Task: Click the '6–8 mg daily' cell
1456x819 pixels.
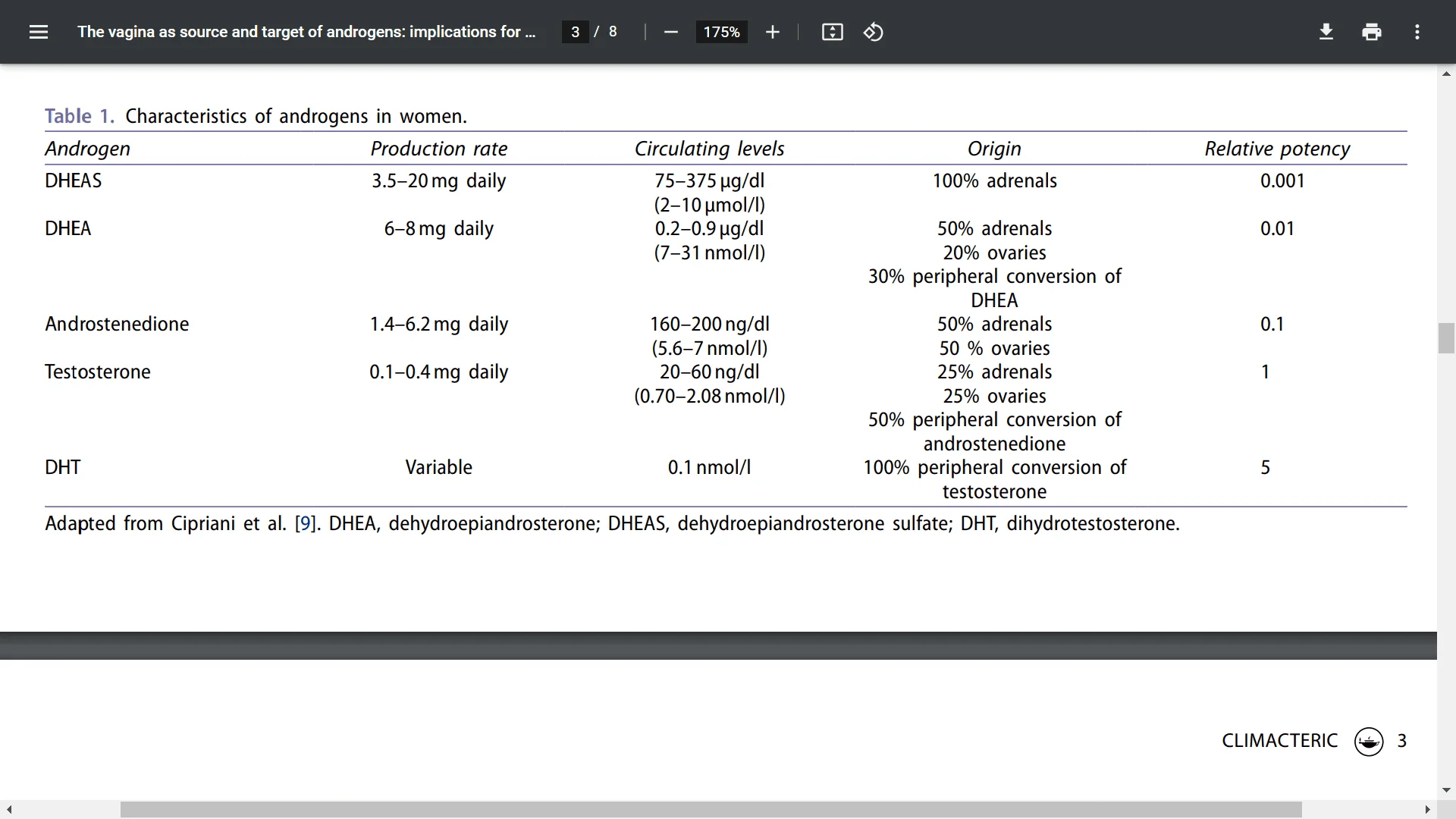Action: [x=438, y=228]
